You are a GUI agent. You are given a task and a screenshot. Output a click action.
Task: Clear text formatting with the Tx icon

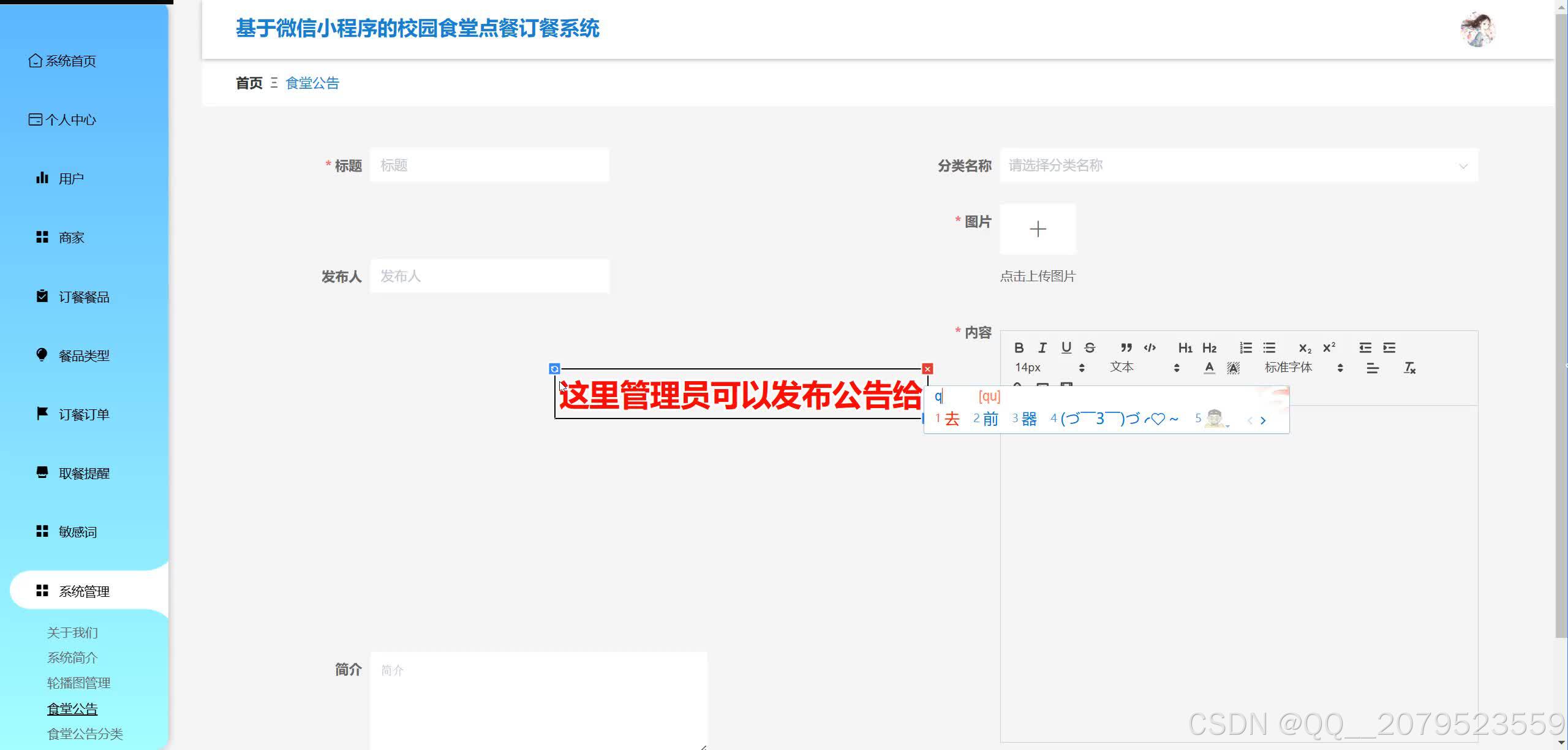(1410, 368)
